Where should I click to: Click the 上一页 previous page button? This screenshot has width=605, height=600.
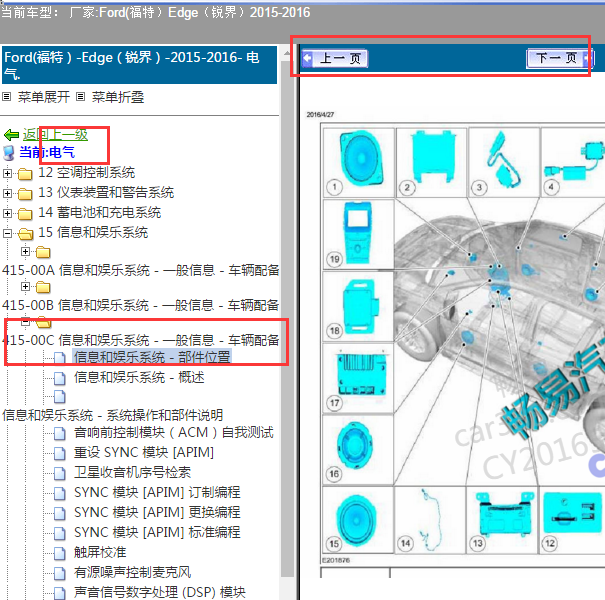[335, 59]
